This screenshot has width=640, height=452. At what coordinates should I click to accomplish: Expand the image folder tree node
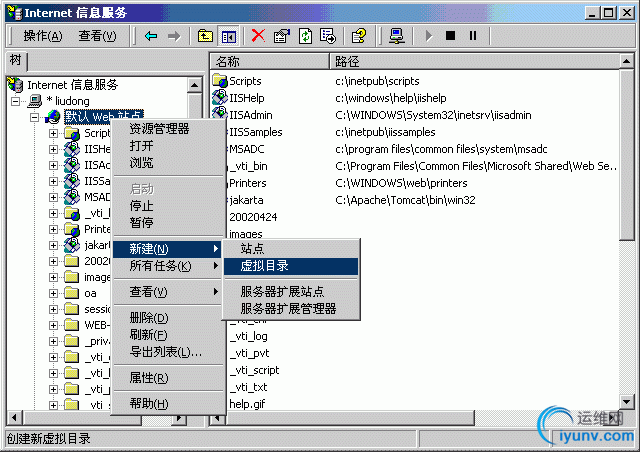tap(53, 277)
